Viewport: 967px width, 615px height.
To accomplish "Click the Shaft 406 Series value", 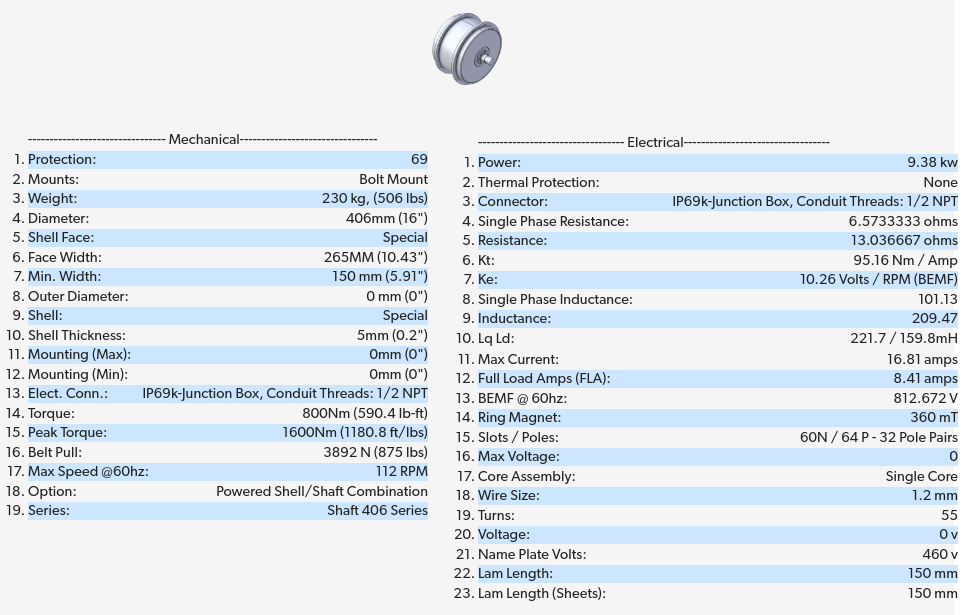I will [377, 510].
